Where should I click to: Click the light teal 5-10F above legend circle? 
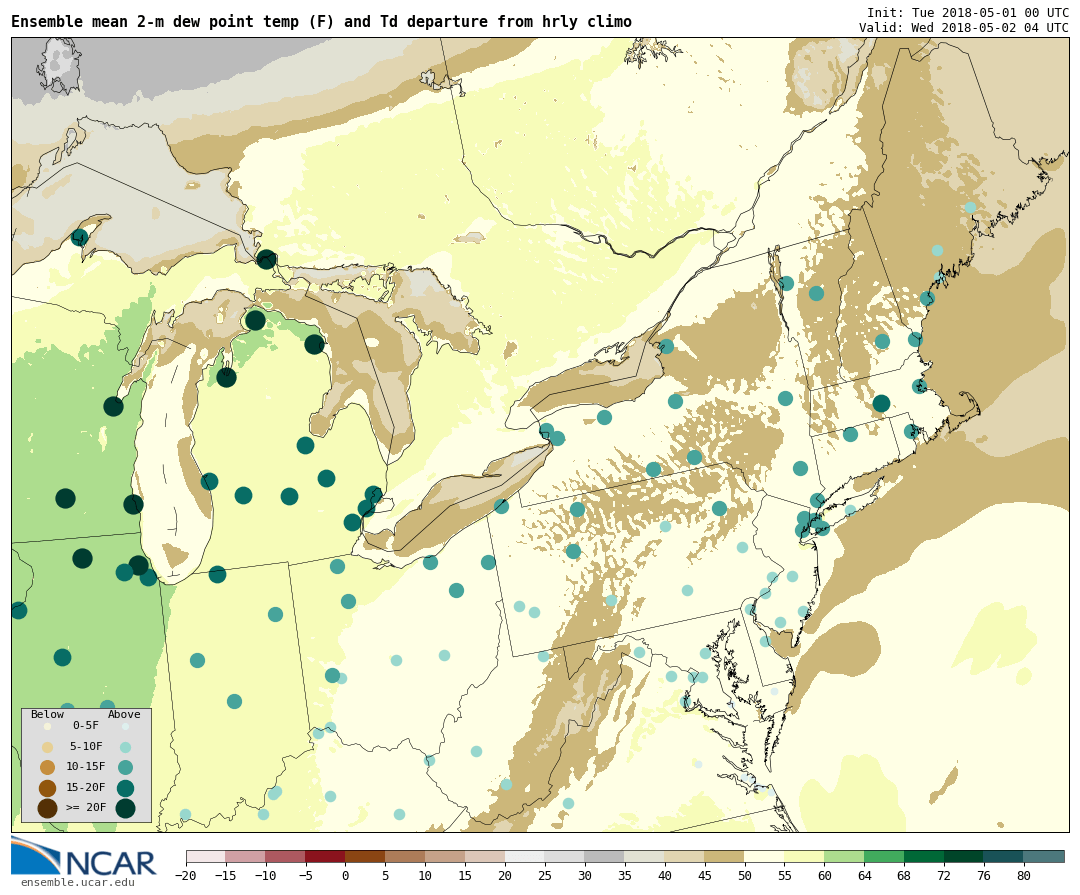125,747
